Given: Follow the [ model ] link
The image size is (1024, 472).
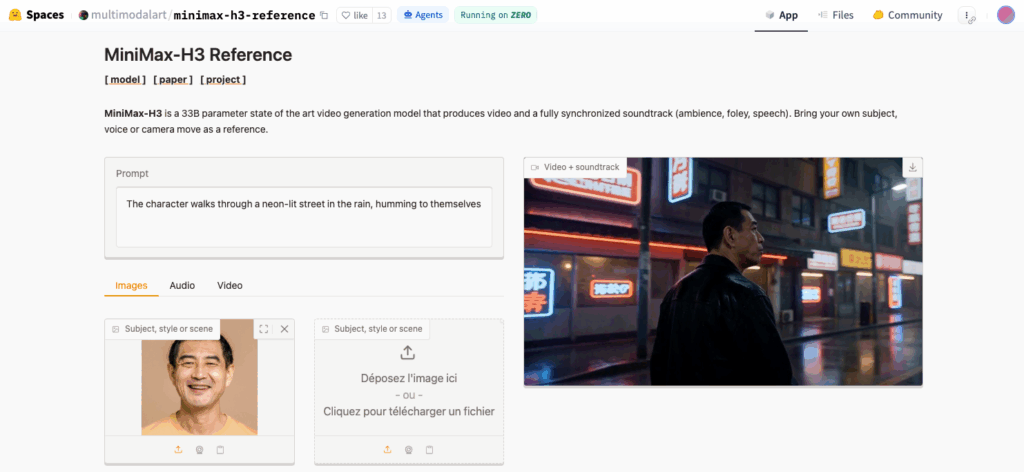Looking at the screenshot, I should (x=125, y=80).
